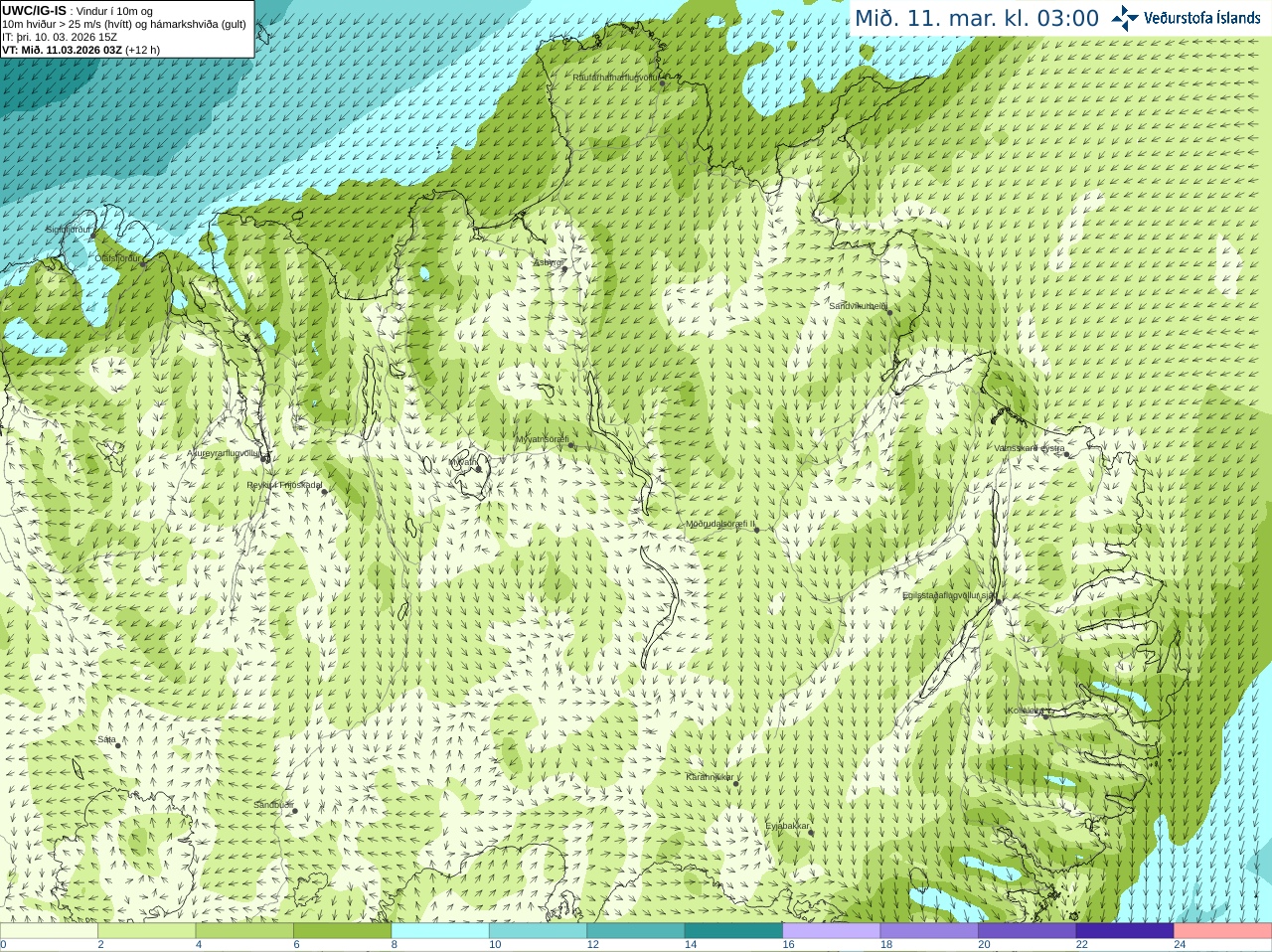Pick the 10–12 m/s turquoise legend swatch
Viewport: 1272px width, 952px height.
pos(538,931)
